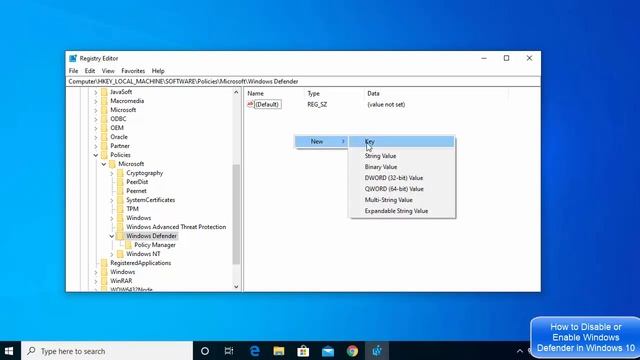The image size is (640, 360).
Task: Expand the ODBC tree node
Action: pos(96,119)
